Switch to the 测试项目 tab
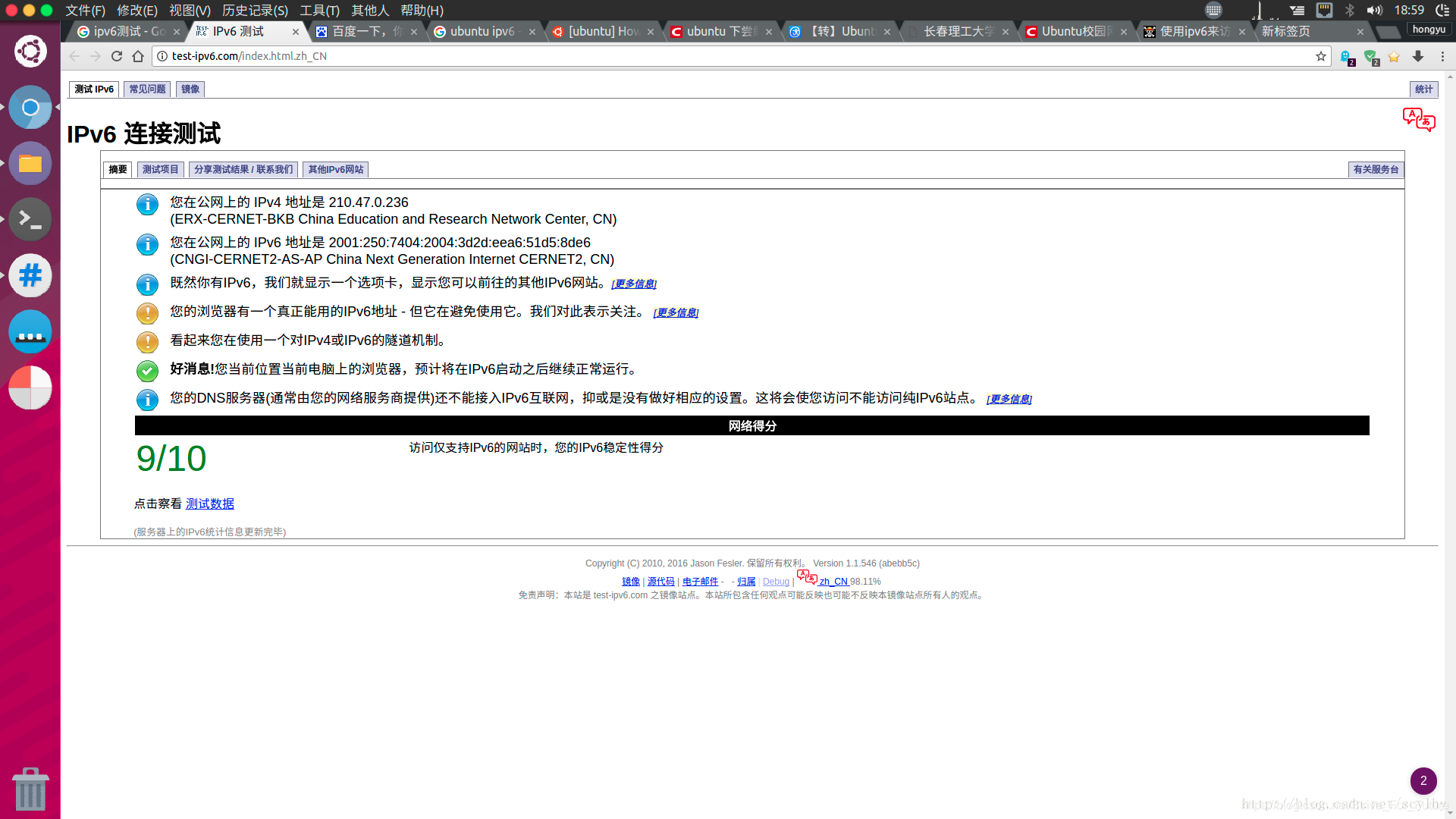Image resolution: width=1456 pixels, height=819 pixels. [160, 170]
